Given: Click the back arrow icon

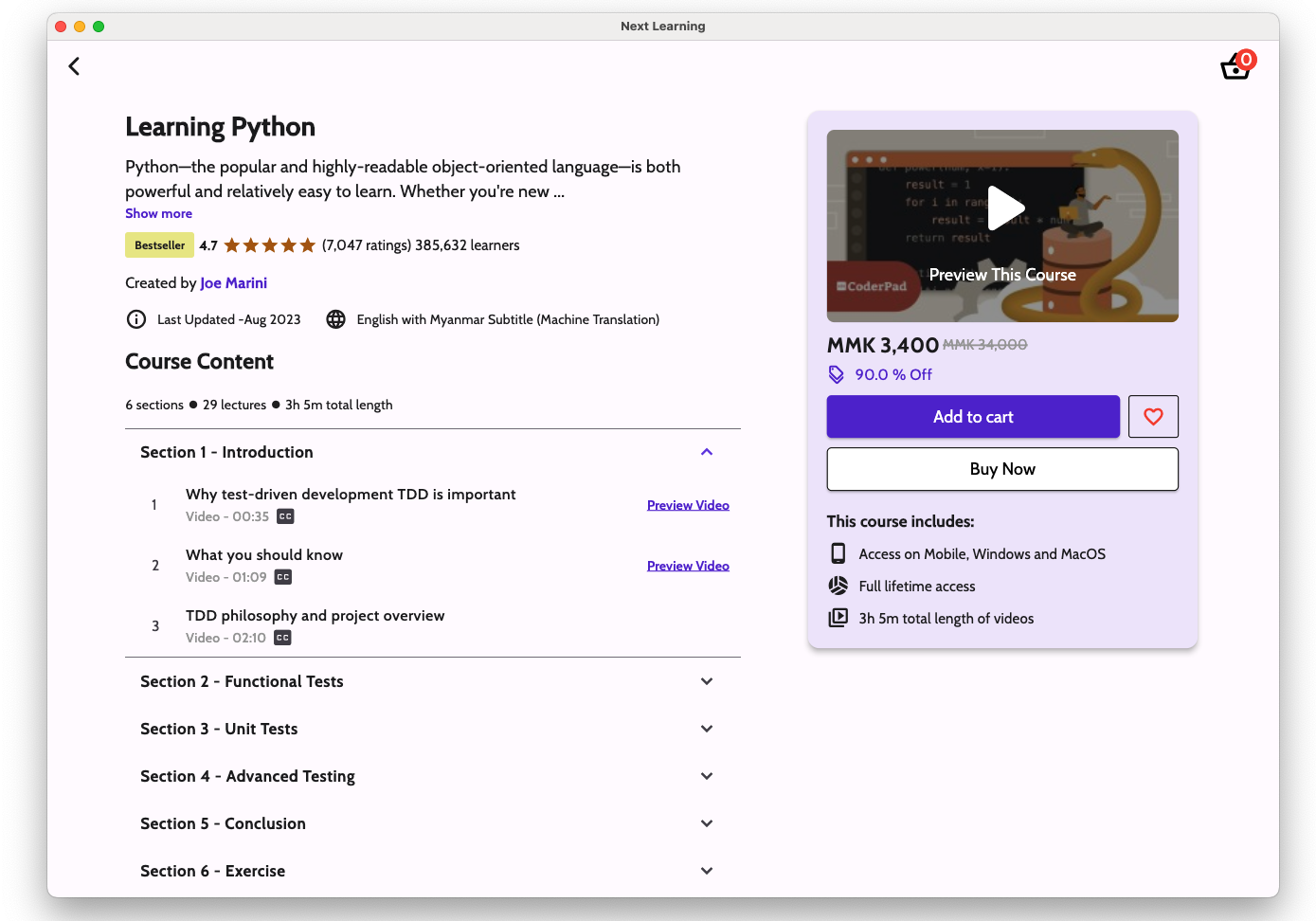Looking at the screenshot, I should point(74,66).
